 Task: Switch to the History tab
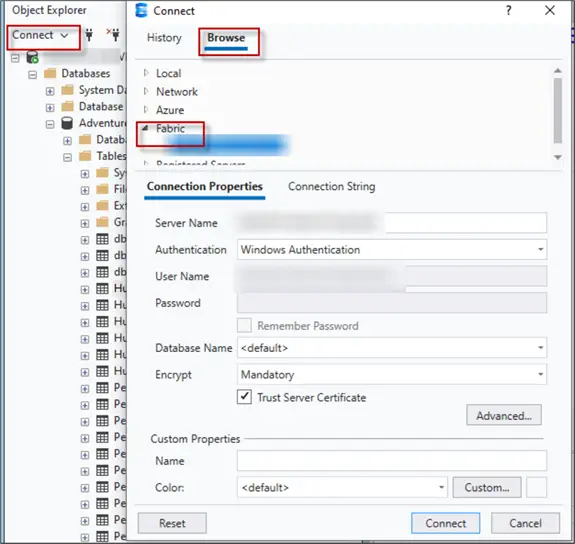click(164, 38)
